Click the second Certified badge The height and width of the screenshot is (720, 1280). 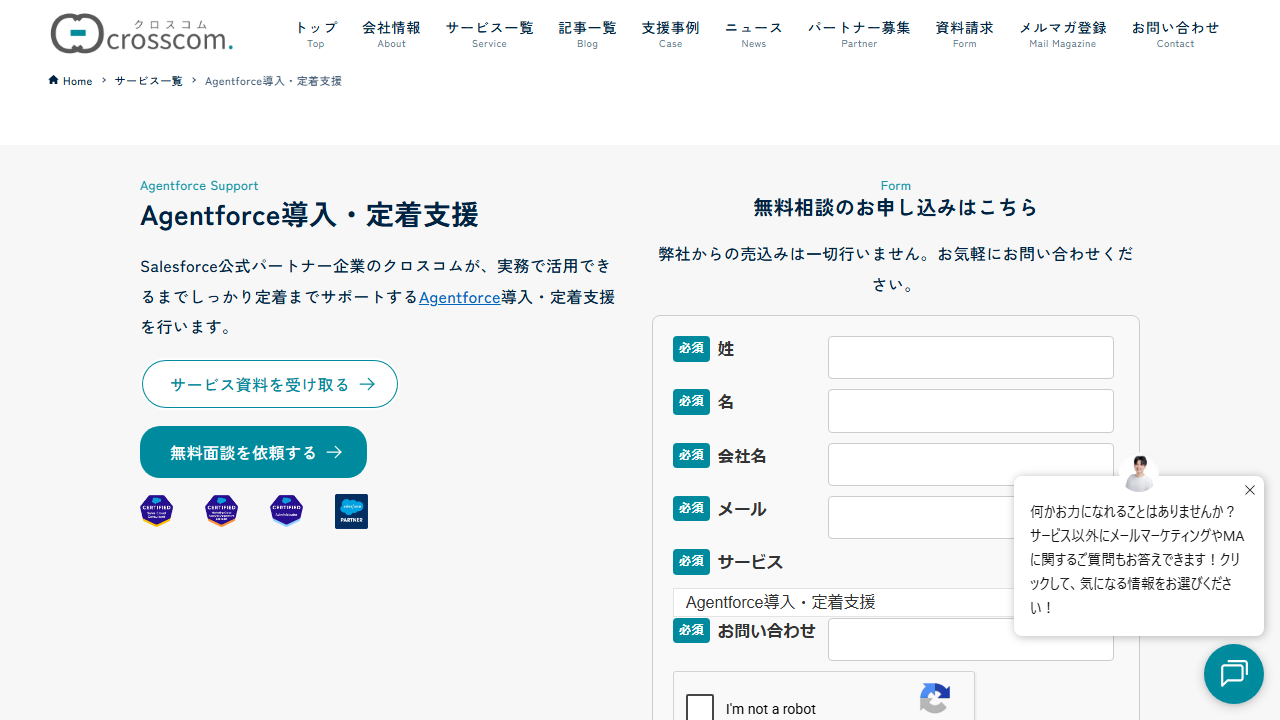pyautogui.click(x=222, y=511)
